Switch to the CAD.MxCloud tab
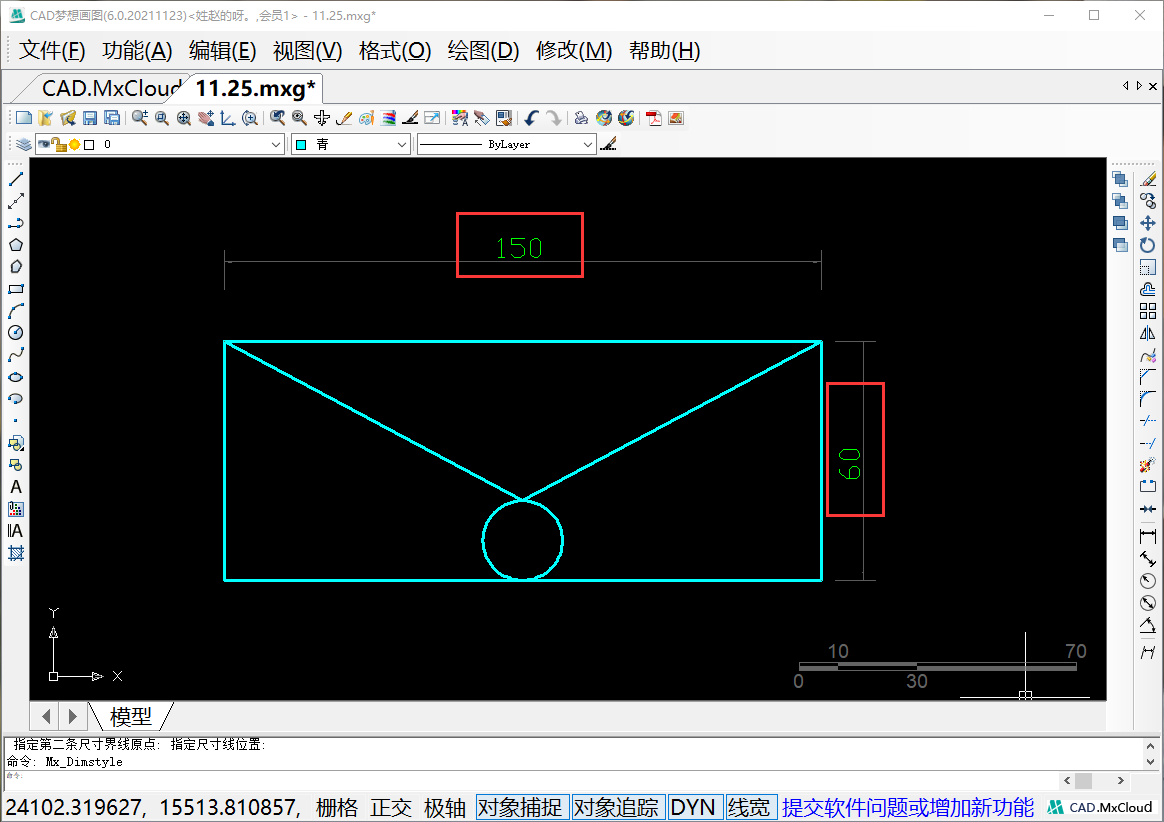Viewport: 1164px width, 822px height. click(110, 88)
